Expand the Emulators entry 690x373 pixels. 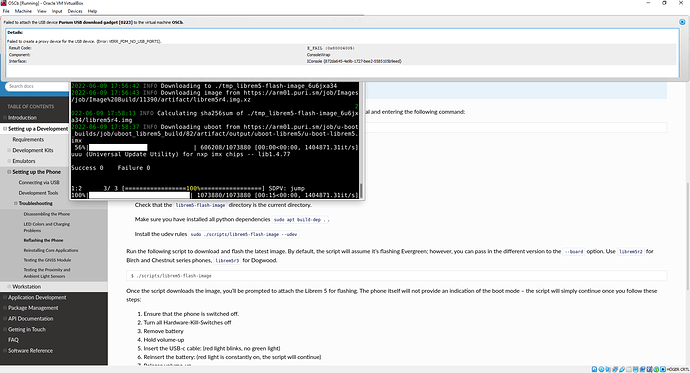(x=9, y=161)
